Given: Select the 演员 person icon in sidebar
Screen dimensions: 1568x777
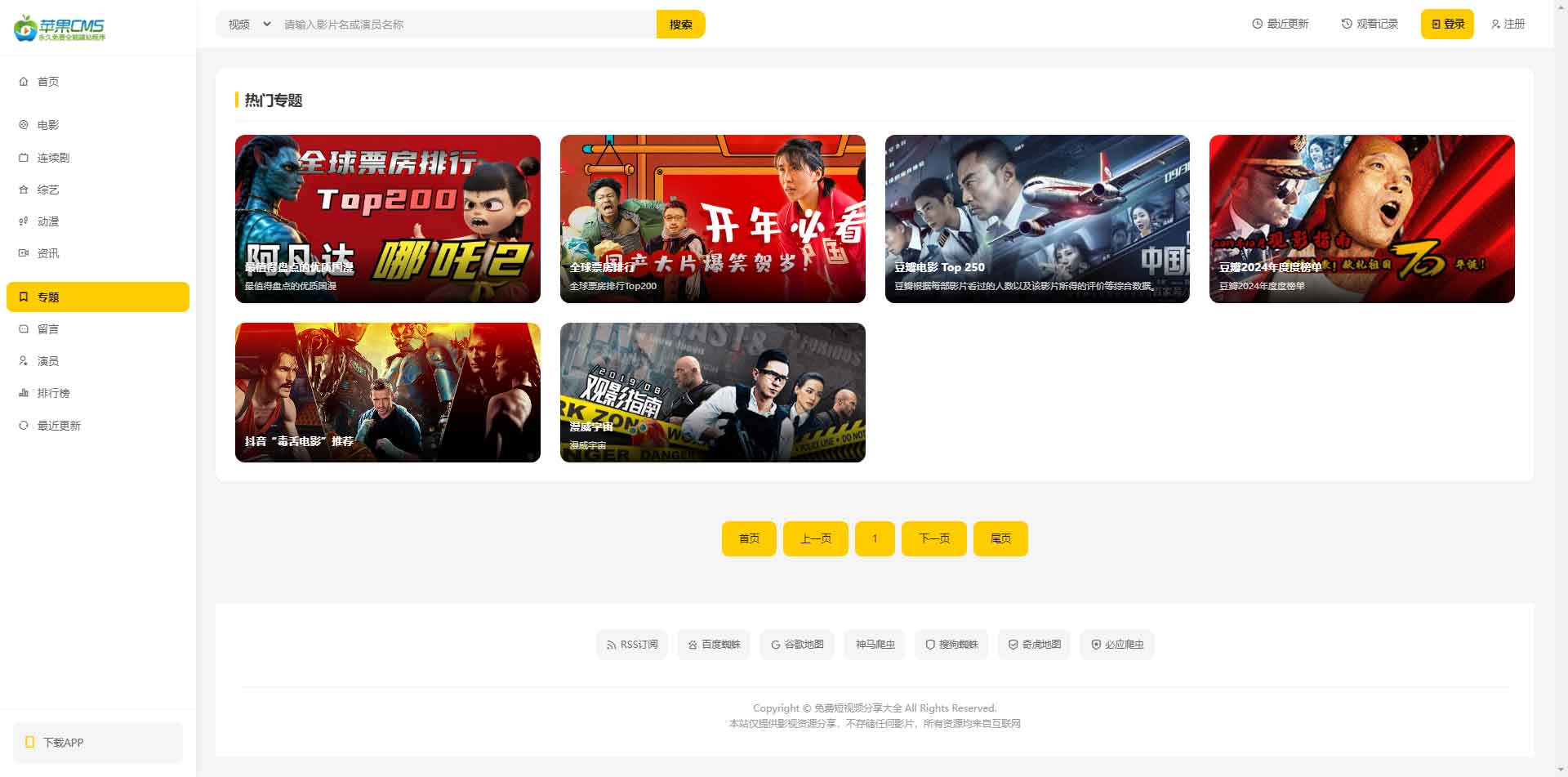Looking at the screenshot, I should click(24, 361).
